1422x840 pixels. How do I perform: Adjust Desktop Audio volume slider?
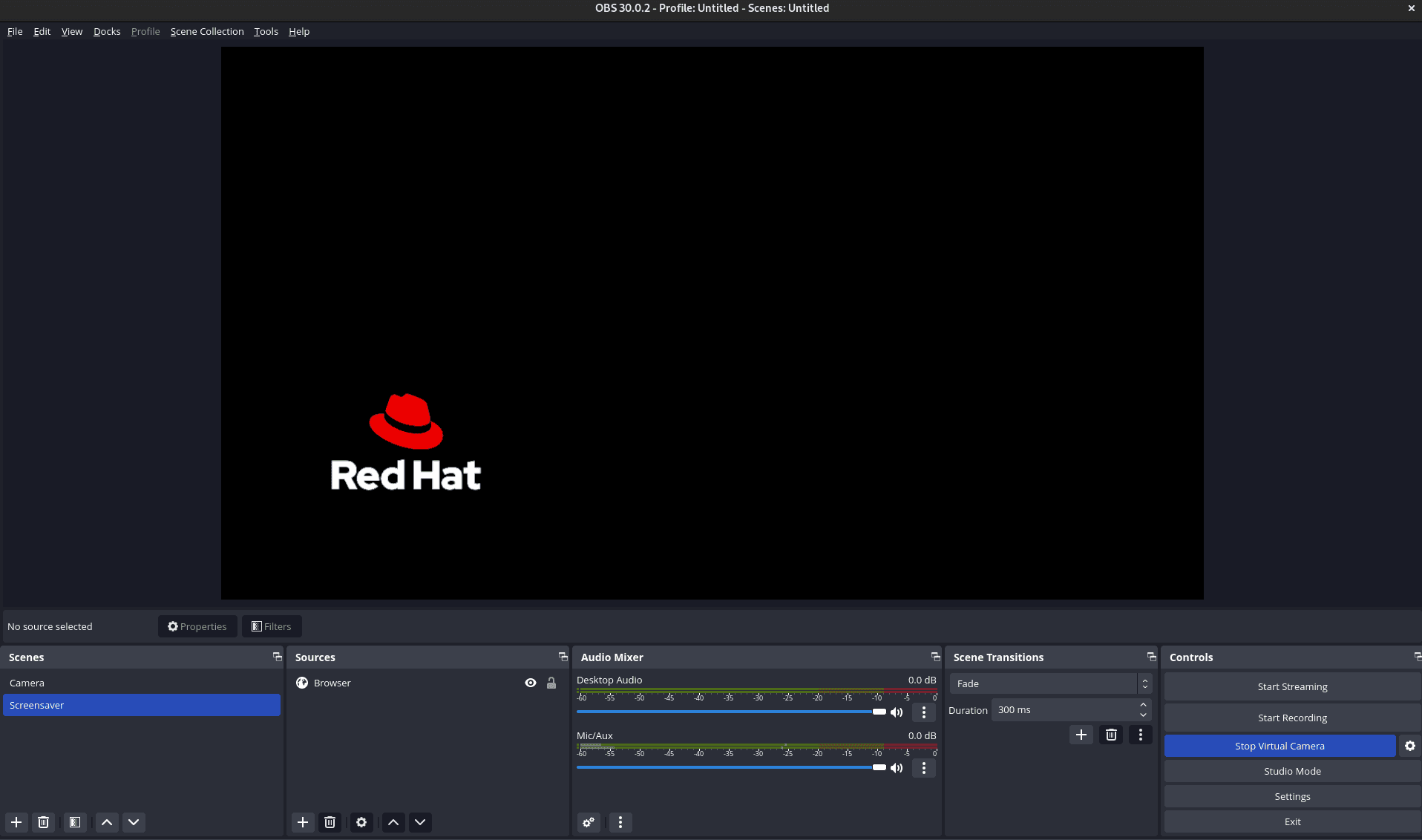point(731,712)
